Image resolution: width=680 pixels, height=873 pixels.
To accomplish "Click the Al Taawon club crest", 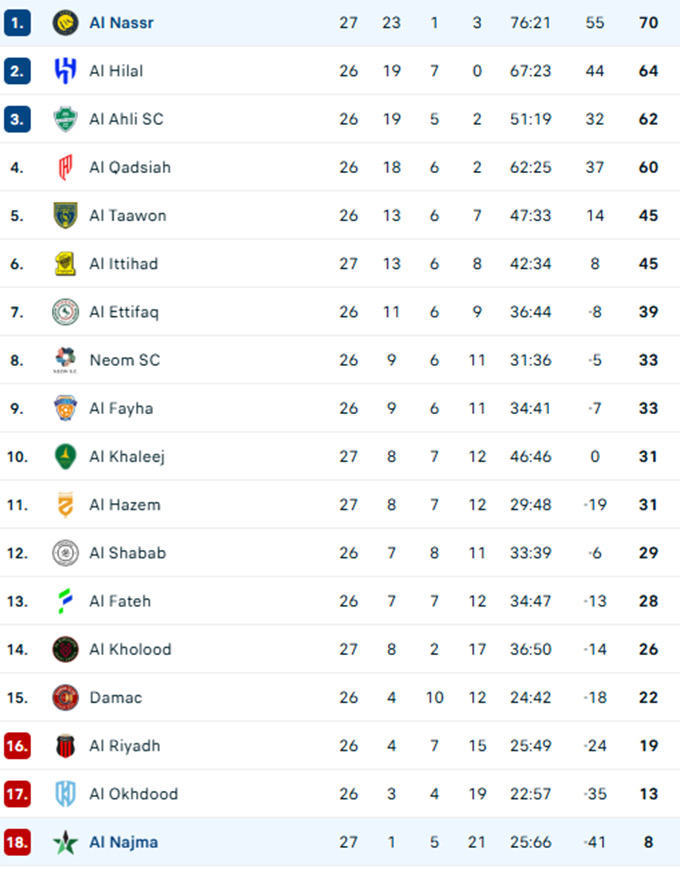I will tap(65, 215).
